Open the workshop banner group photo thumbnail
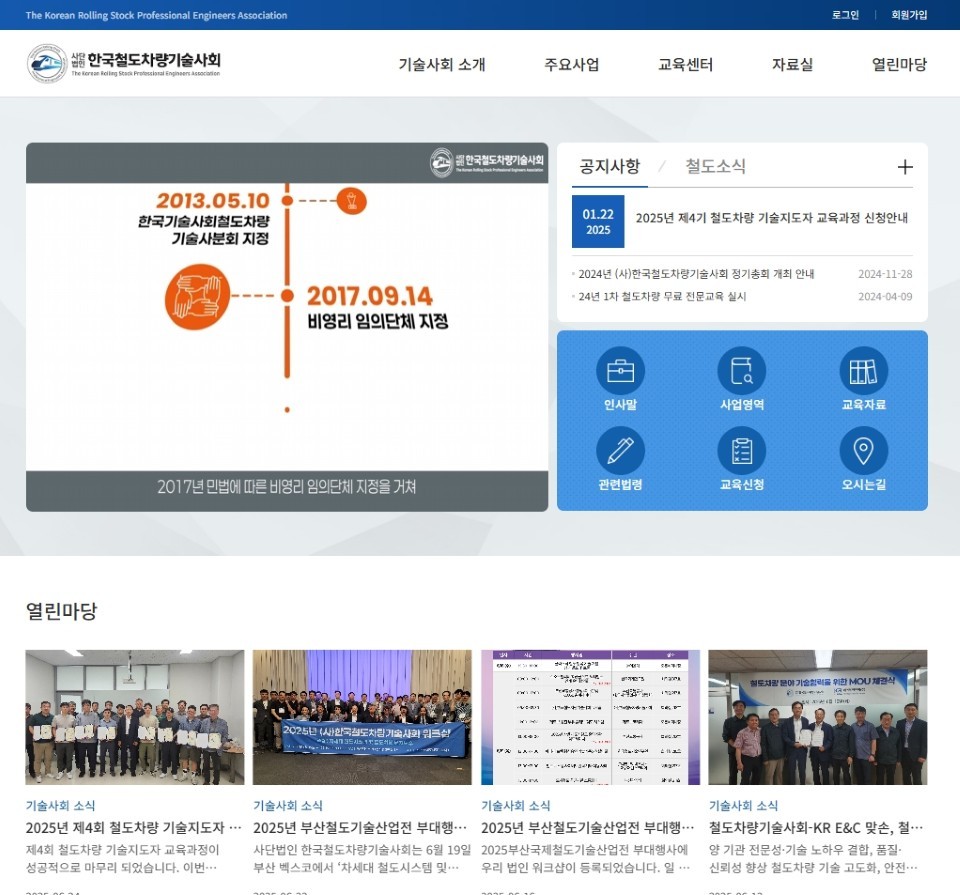Viewport: 960px width, 895px height. tap(362, 717)
